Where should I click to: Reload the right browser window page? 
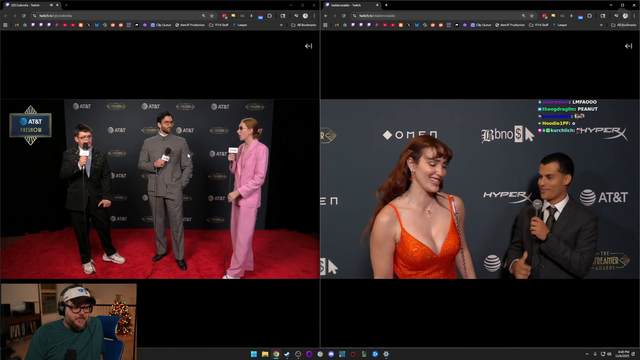coord(344,16)
